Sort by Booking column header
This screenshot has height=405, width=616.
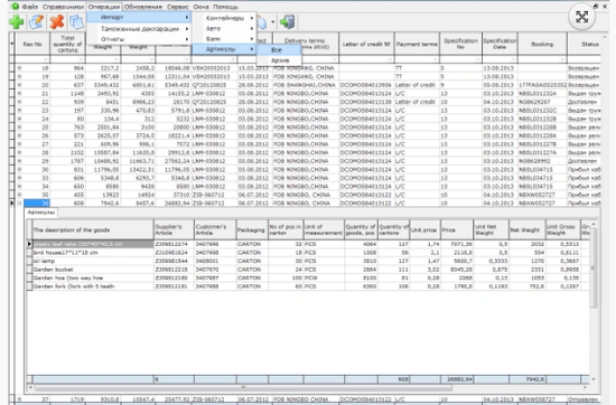540,44
